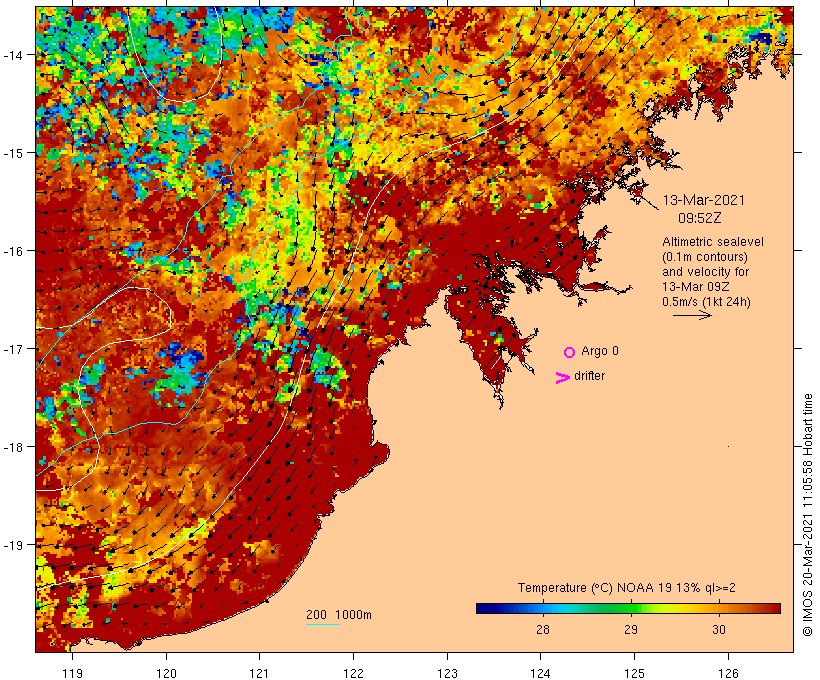Click the cyan 200m isobath legend line

323,624
